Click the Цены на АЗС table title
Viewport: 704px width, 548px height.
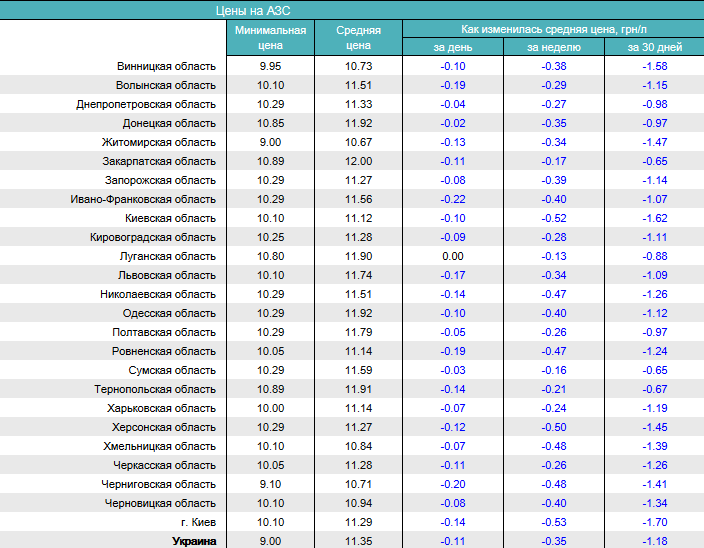252,10
